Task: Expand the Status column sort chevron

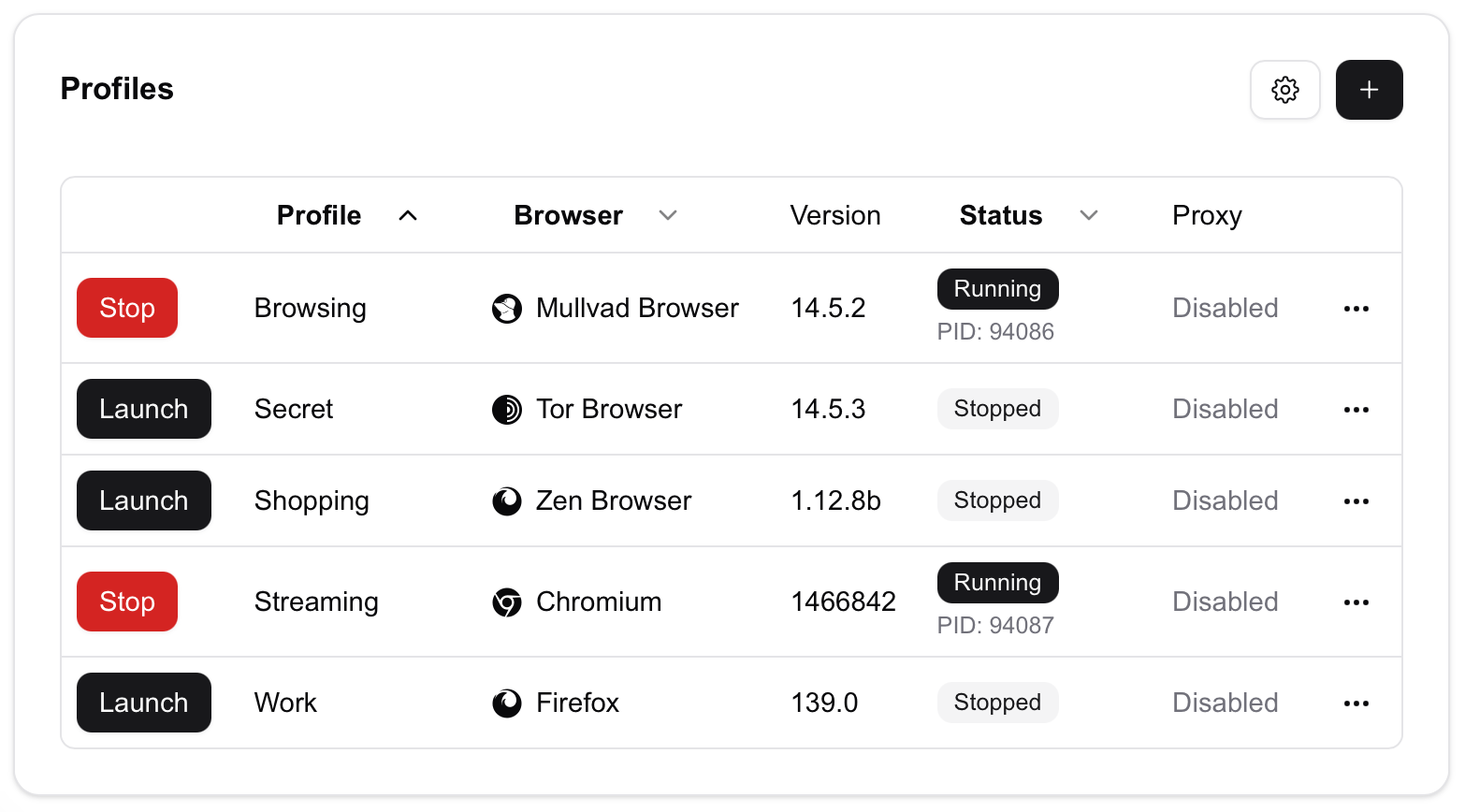Action: click(1088, 216)
